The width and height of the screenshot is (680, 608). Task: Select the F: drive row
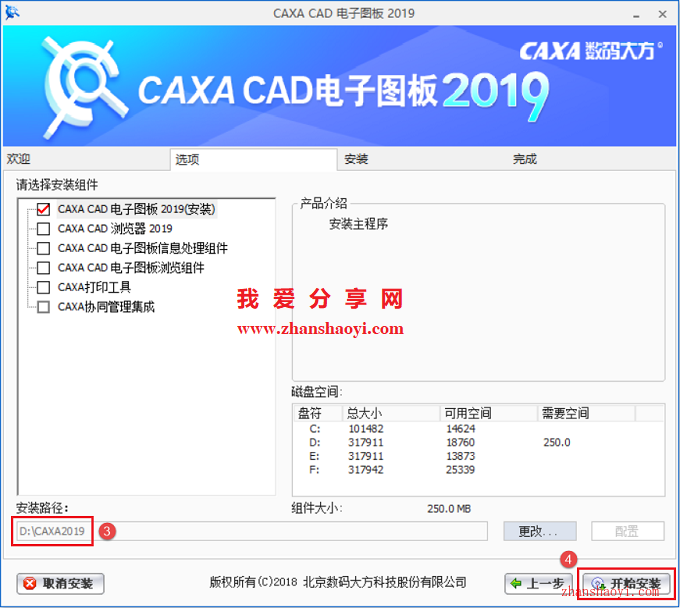pos(479,470)
